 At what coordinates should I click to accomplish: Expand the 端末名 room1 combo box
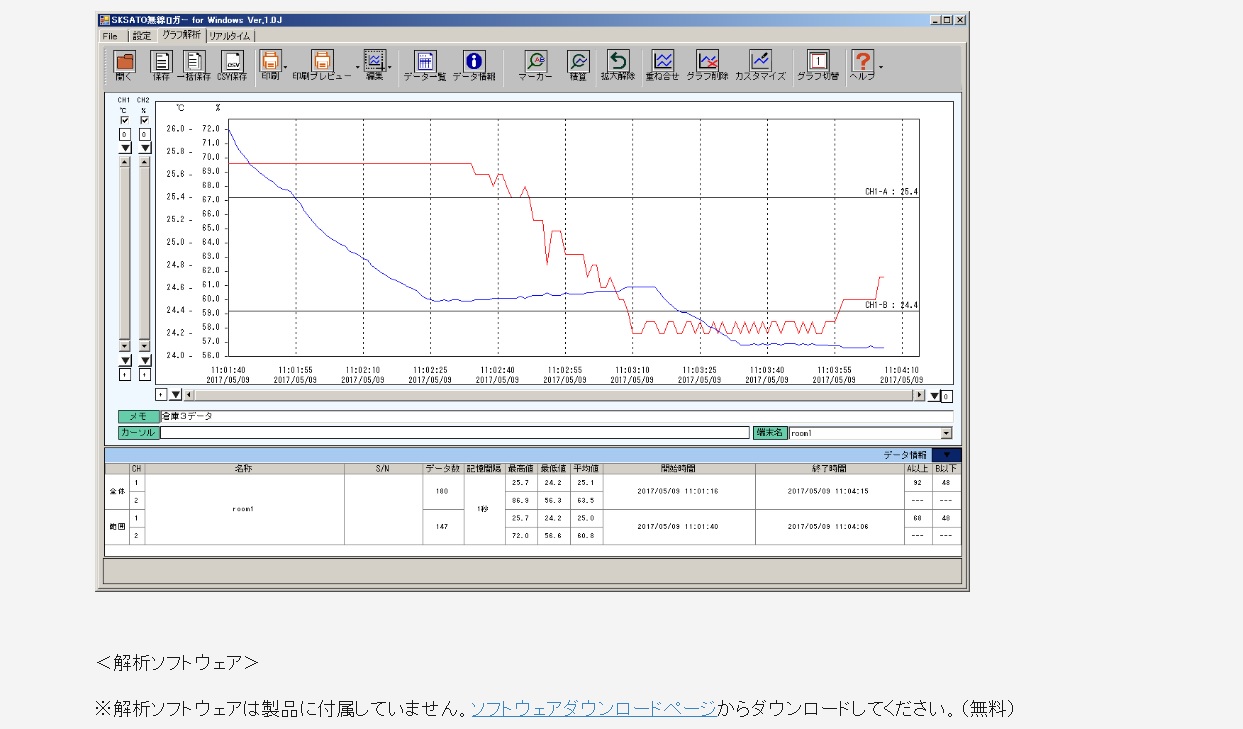coord(946,433)
